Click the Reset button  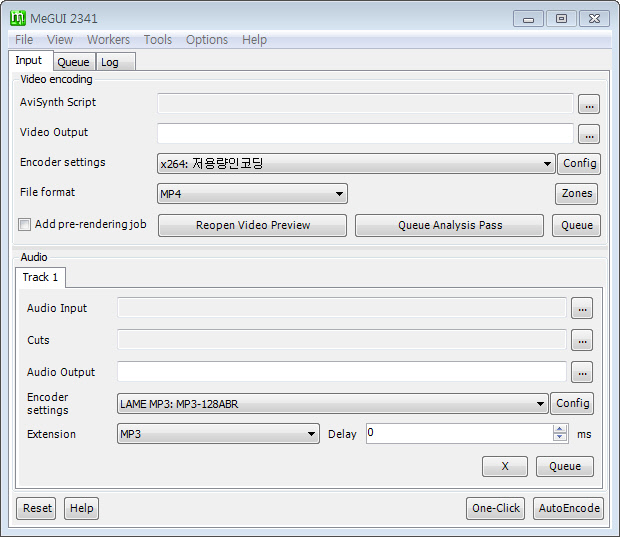click(36, 508)
